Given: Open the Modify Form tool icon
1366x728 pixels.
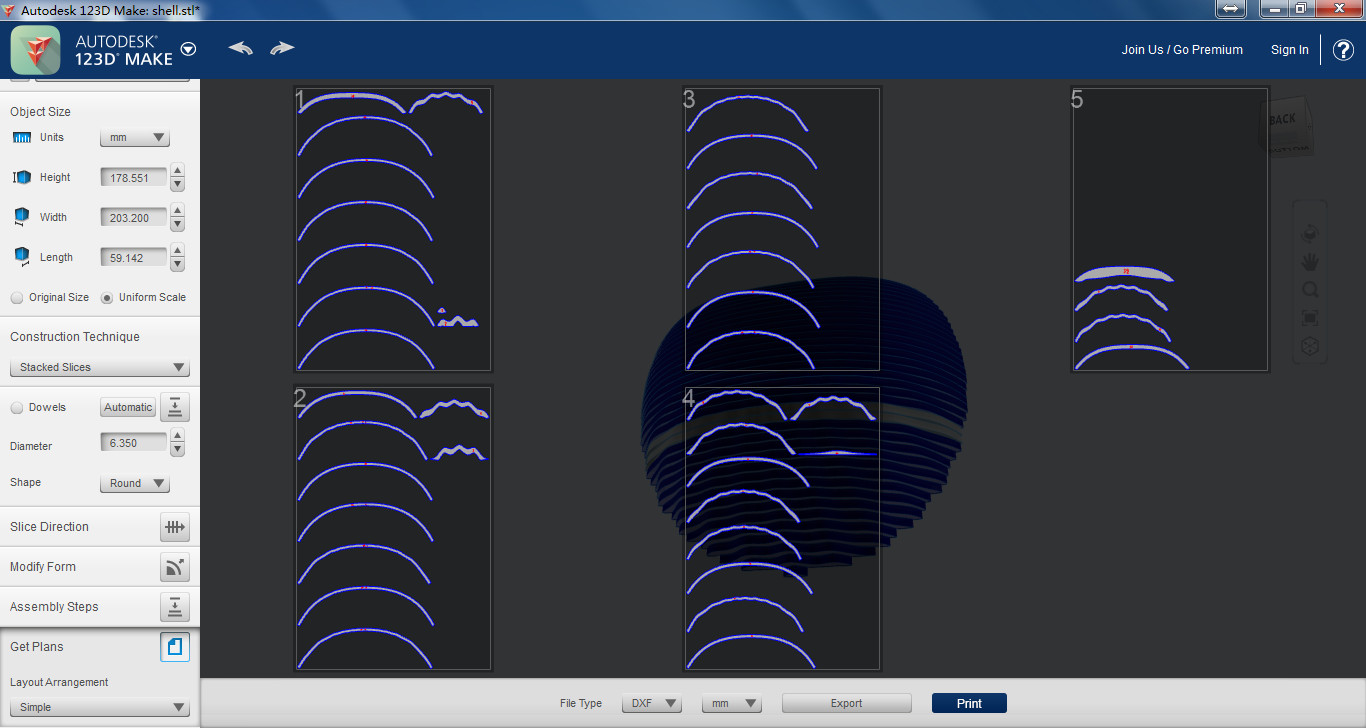Looking at the screenshot, I should [175, 567].
